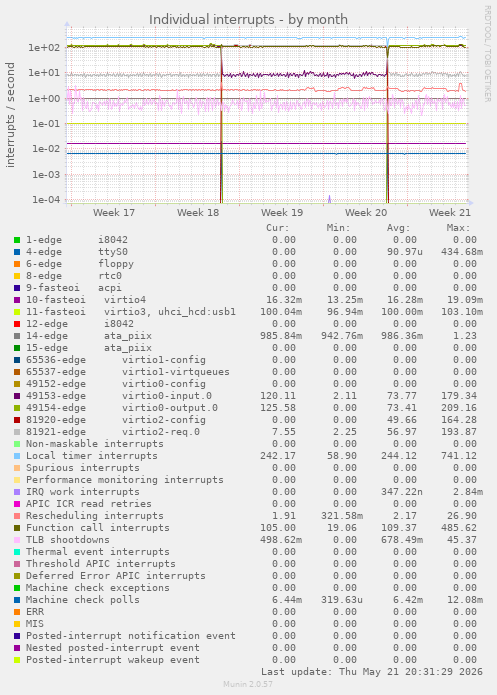Click the purple 49153-edge virtio0-input.0 swatch
This screenshot has width=497, height=695.
(17, 396)
